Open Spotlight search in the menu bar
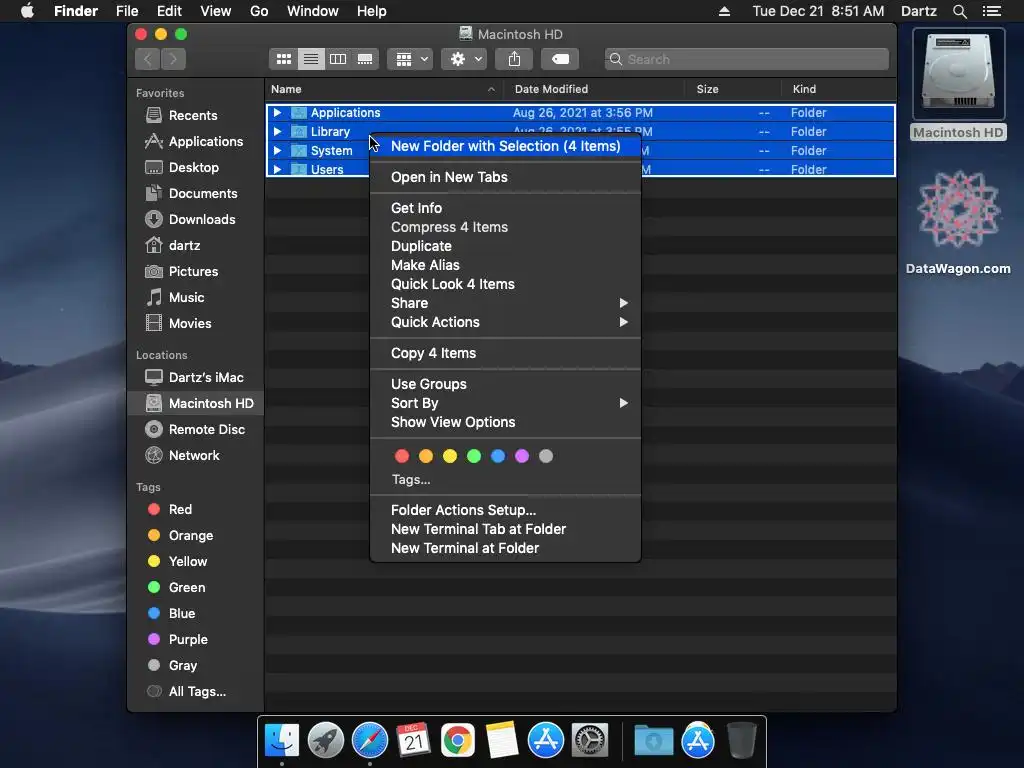Viewport: 1024px width, 768px height. (959, 11)
